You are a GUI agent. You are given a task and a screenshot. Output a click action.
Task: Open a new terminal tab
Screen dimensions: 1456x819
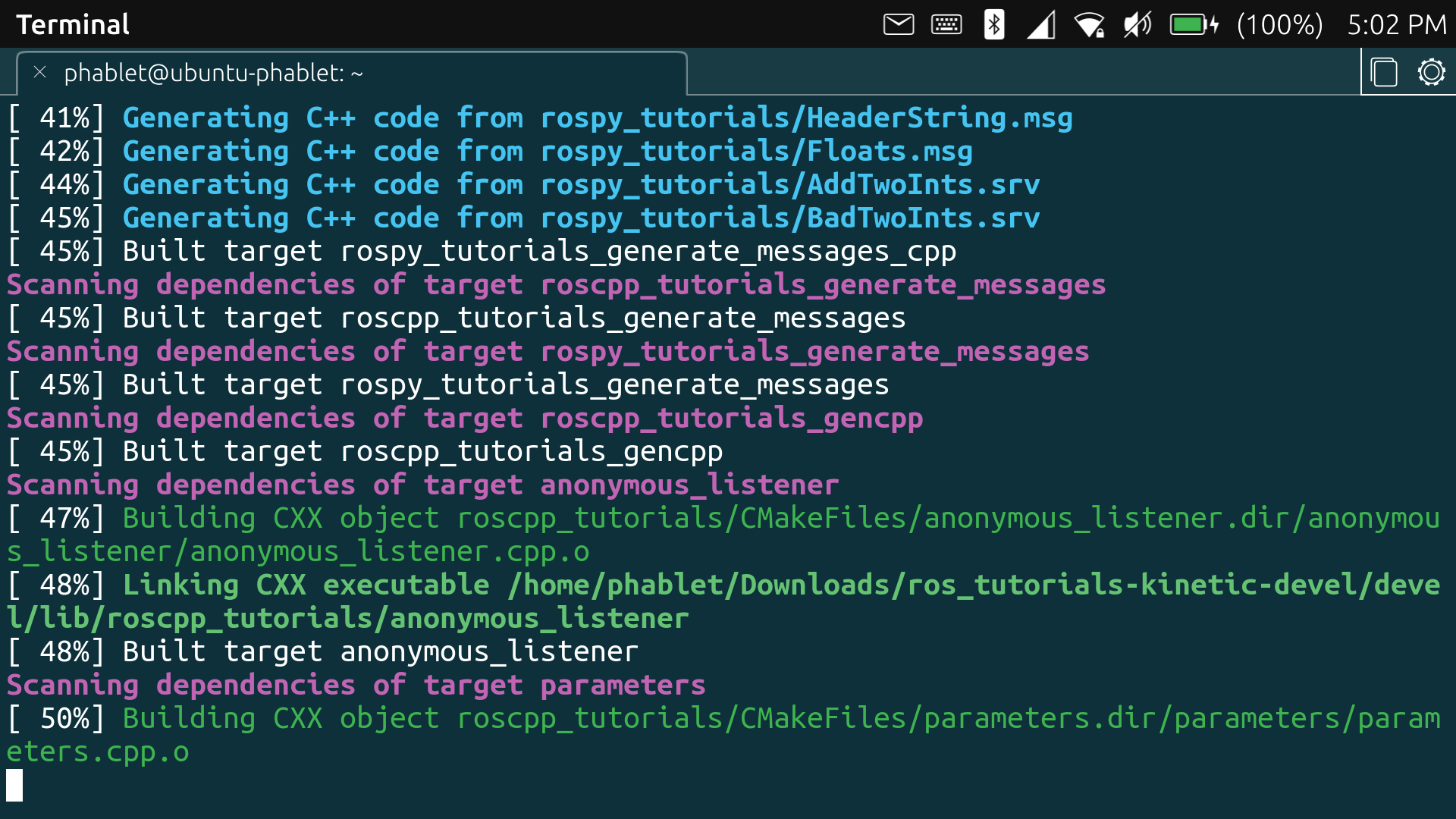(x=1384, y=72)
